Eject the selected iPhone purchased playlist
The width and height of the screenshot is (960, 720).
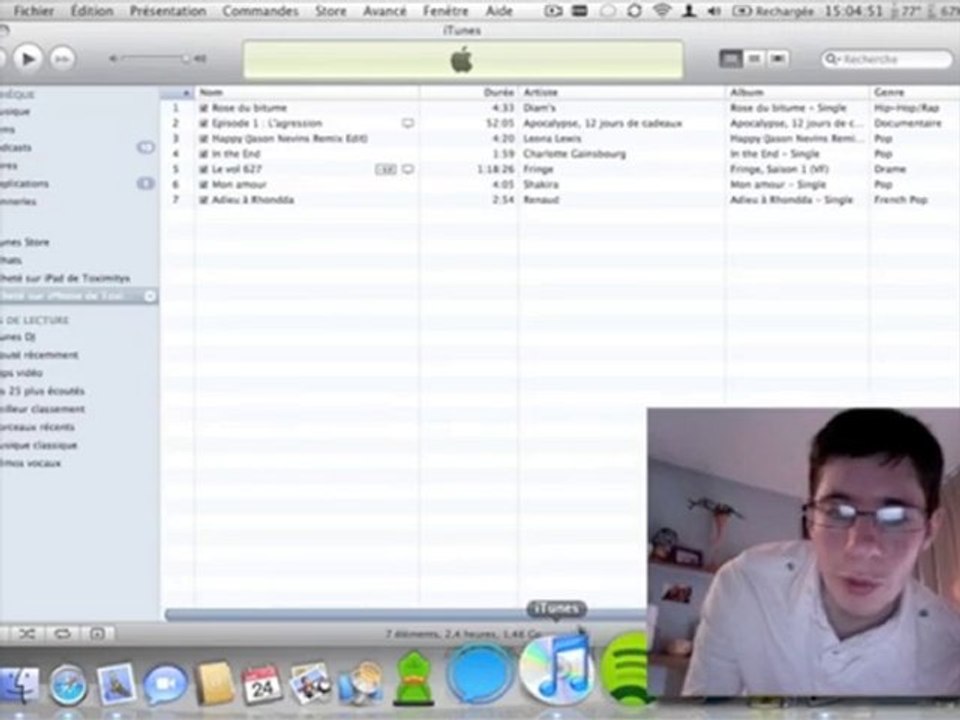(x=149, y=296)
